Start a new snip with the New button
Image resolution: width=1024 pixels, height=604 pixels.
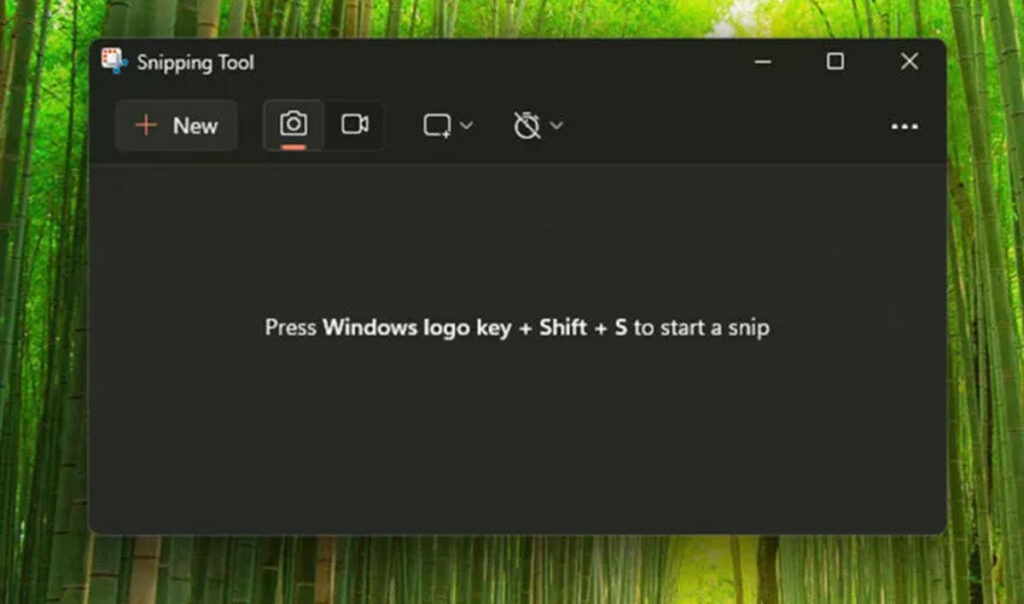(177, 125)
